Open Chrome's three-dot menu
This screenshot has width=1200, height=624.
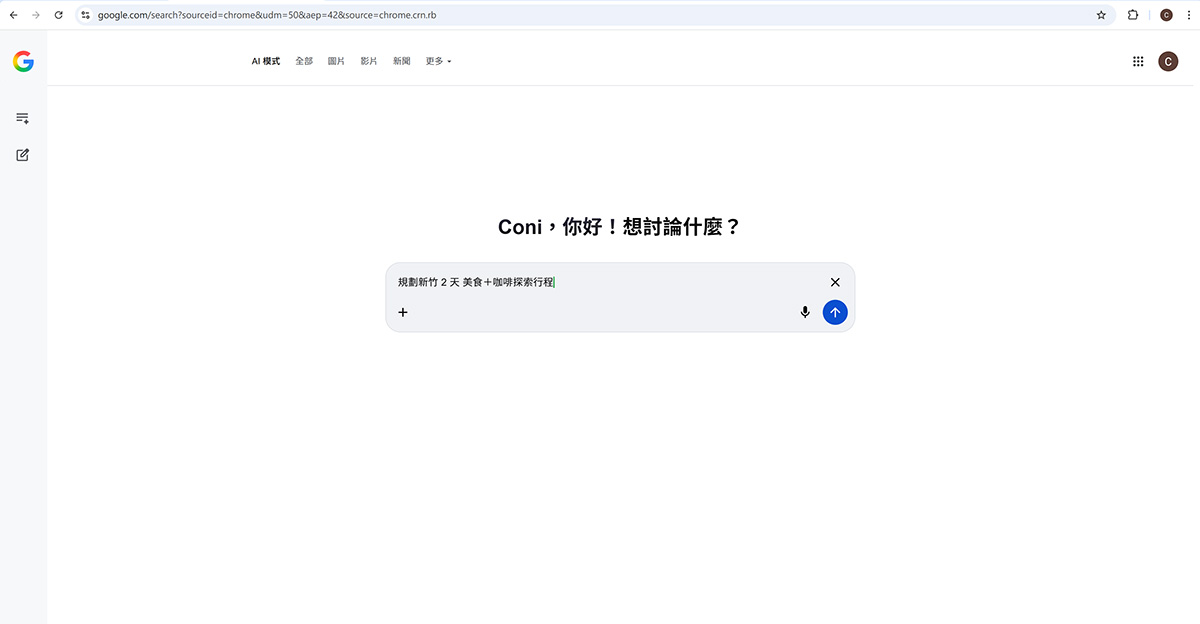coord(1189,15)
